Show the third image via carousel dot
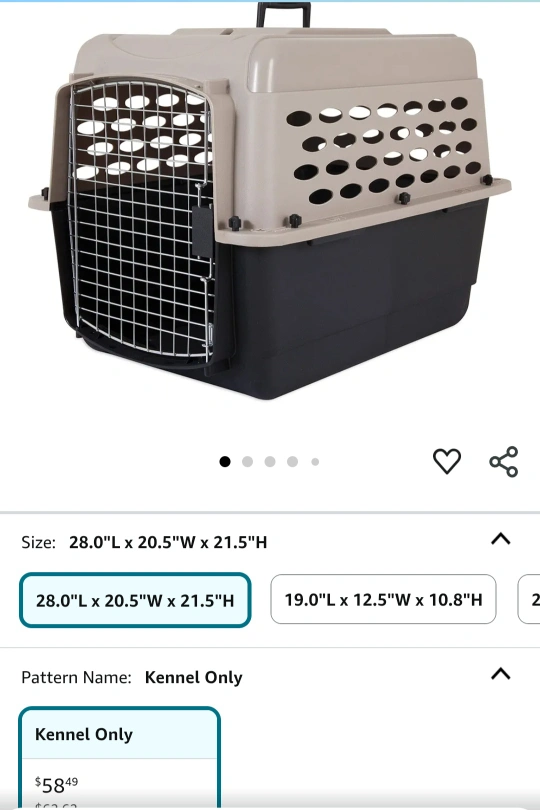Screen dimensions: 540x810 270,461
